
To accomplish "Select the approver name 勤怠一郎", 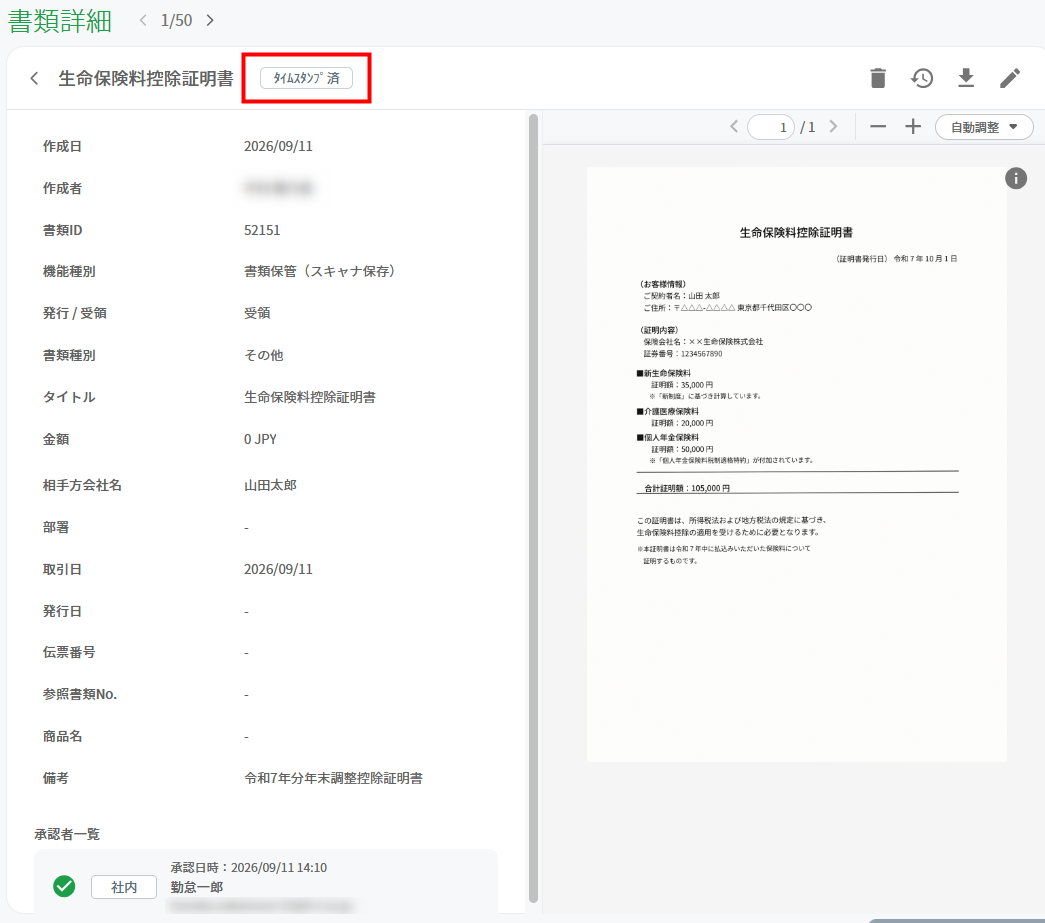I will (x=197, y=887).
